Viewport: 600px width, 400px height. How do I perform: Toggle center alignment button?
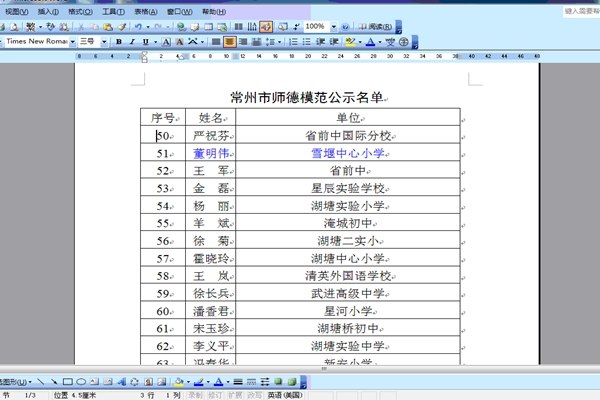coord(230,42)
